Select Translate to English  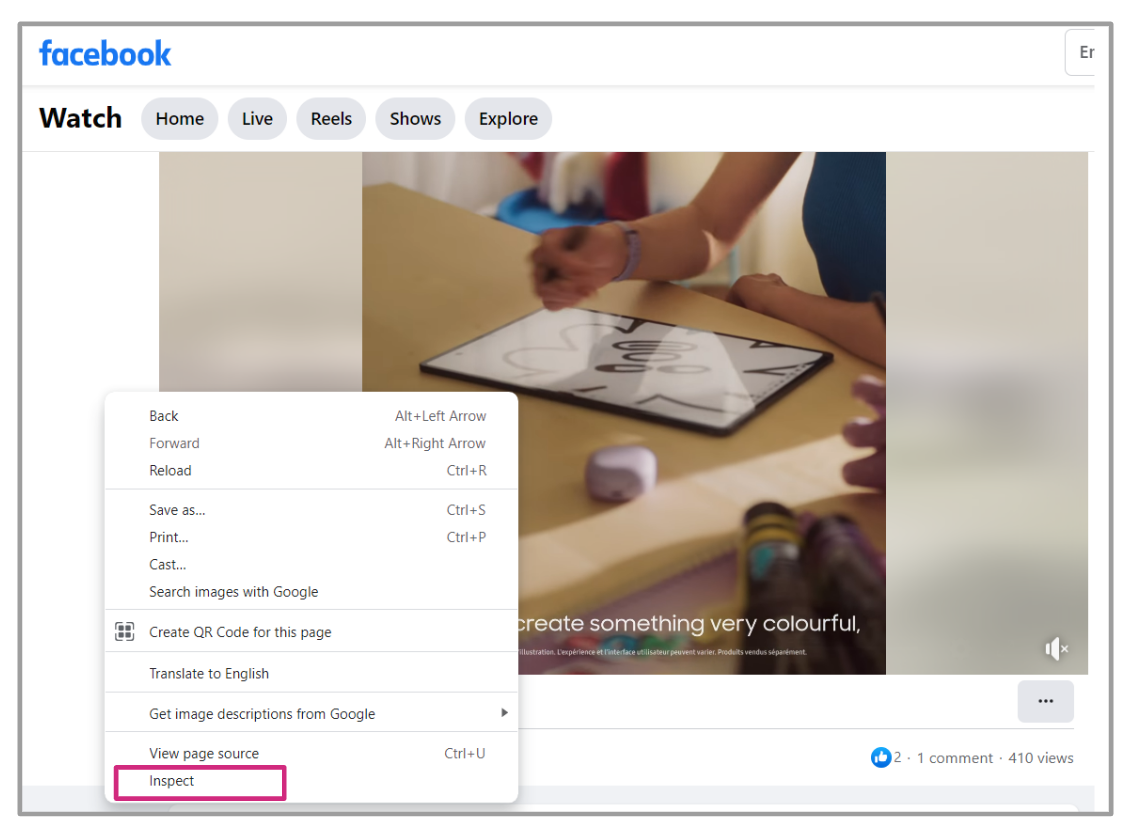coord(209,674)
